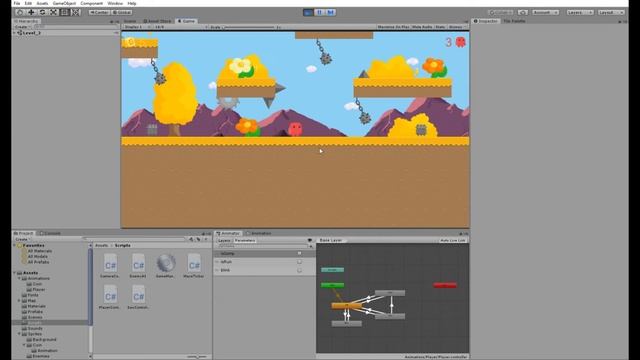Viewport: 640px width, 360px height.
Task: Open the GameObject menu
Action: point(64,3)
